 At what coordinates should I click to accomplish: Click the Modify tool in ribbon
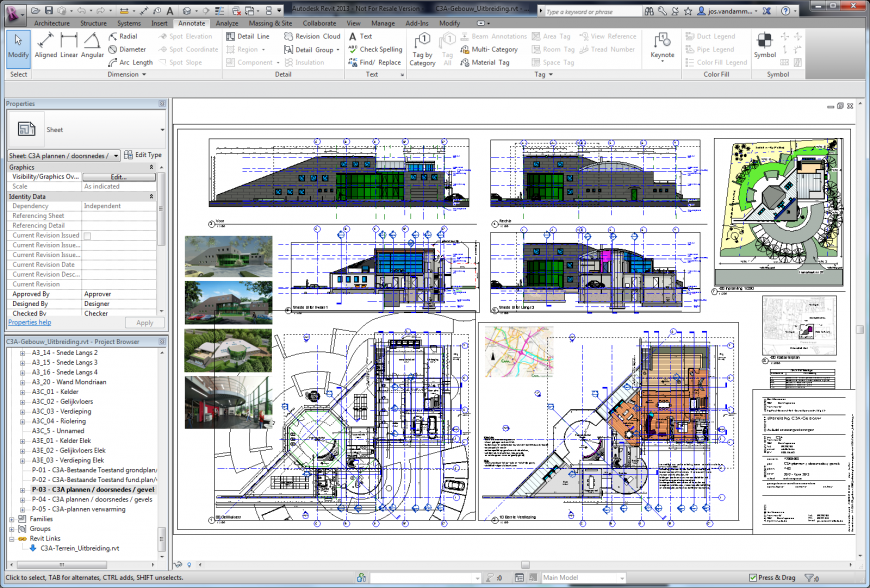point(18,45)
